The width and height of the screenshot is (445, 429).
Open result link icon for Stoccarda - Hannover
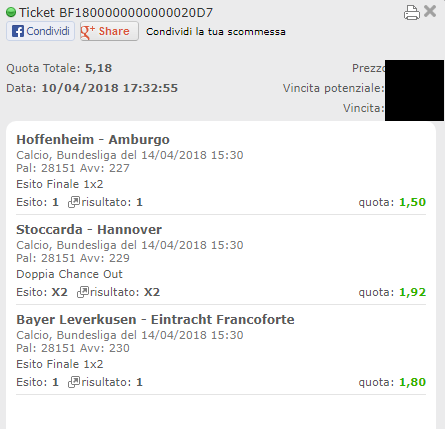(83, 292)
